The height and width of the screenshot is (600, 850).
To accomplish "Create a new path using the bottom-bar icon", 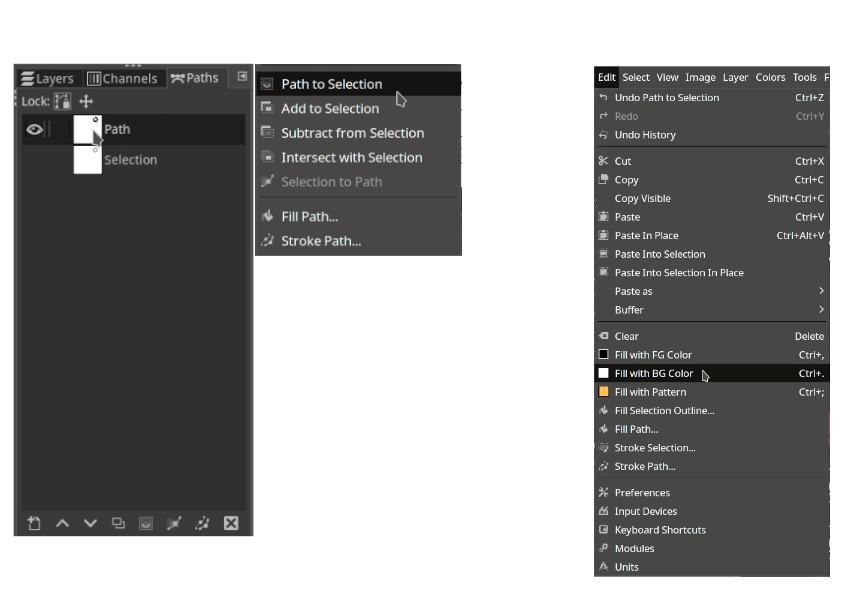I will point(34,523).
